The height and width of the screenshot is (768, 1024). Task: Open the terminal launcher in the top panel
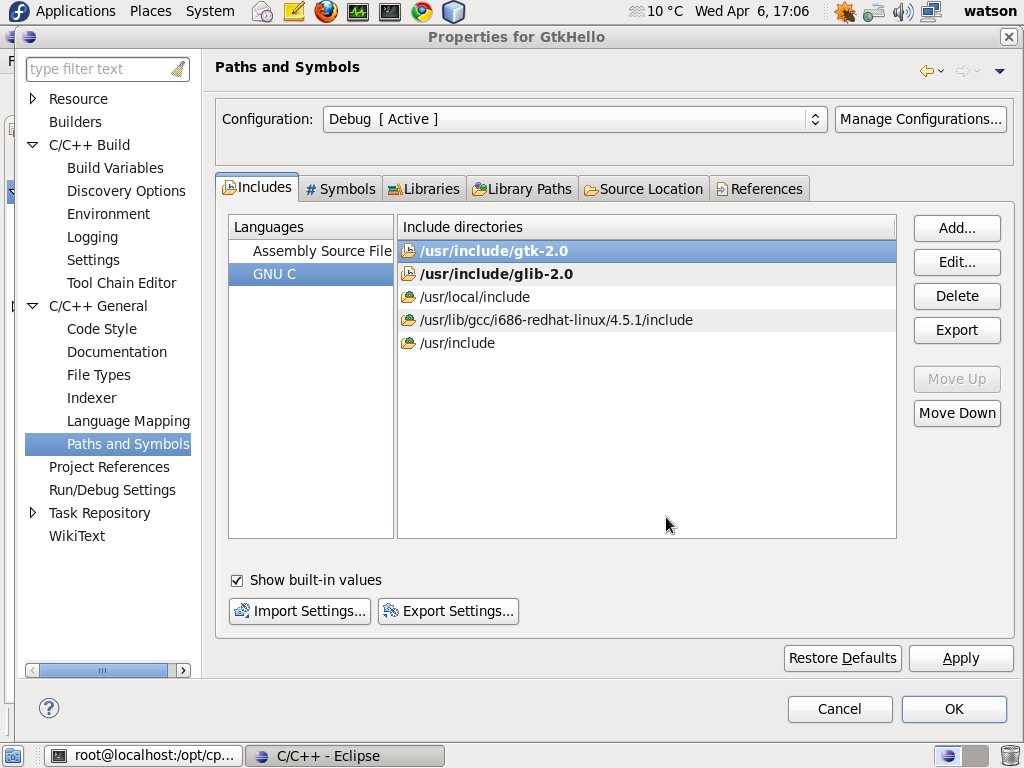[x=390, y=12]
